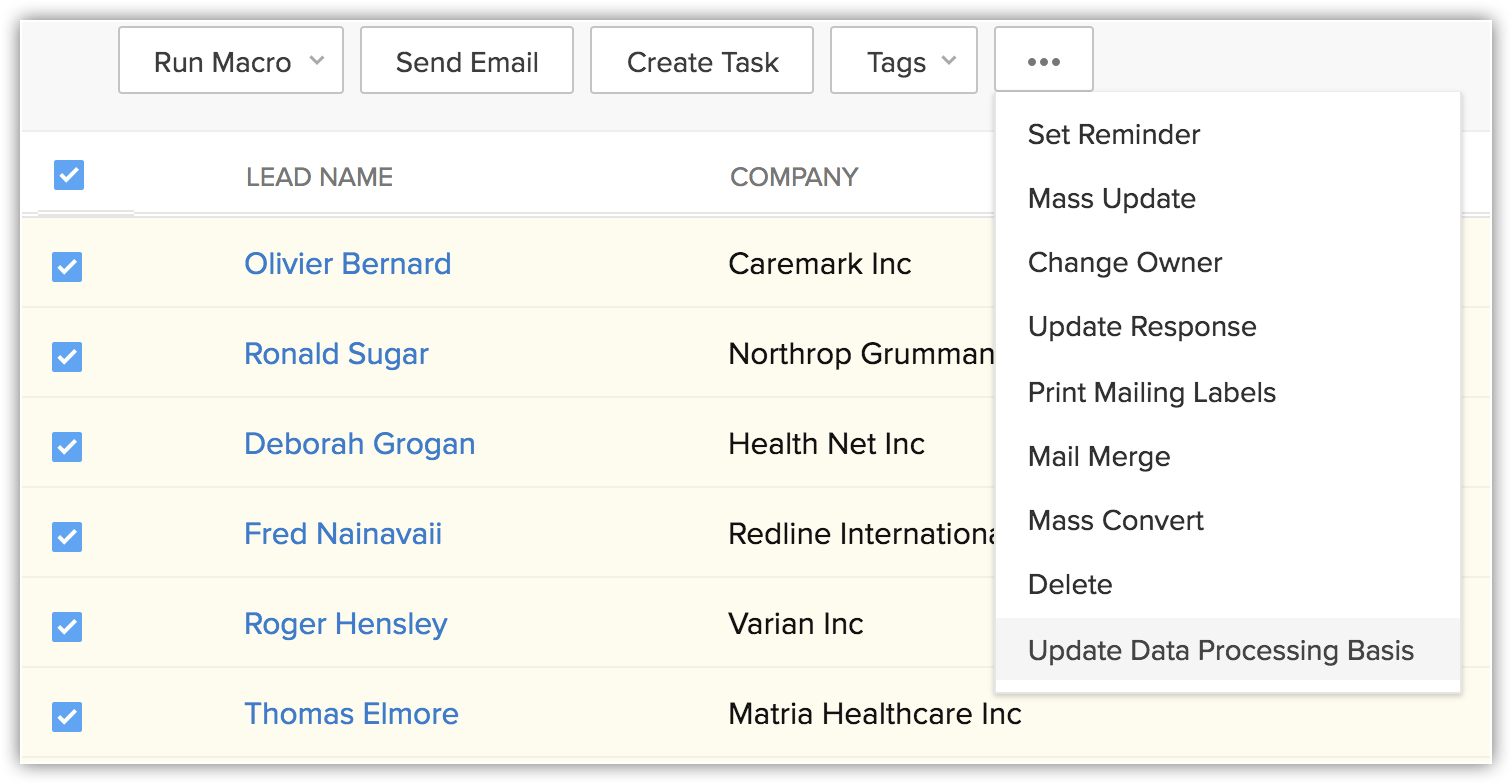Open the Run Macro dropdown
This screenshot has height=784, width=1512.
[230, 61]
